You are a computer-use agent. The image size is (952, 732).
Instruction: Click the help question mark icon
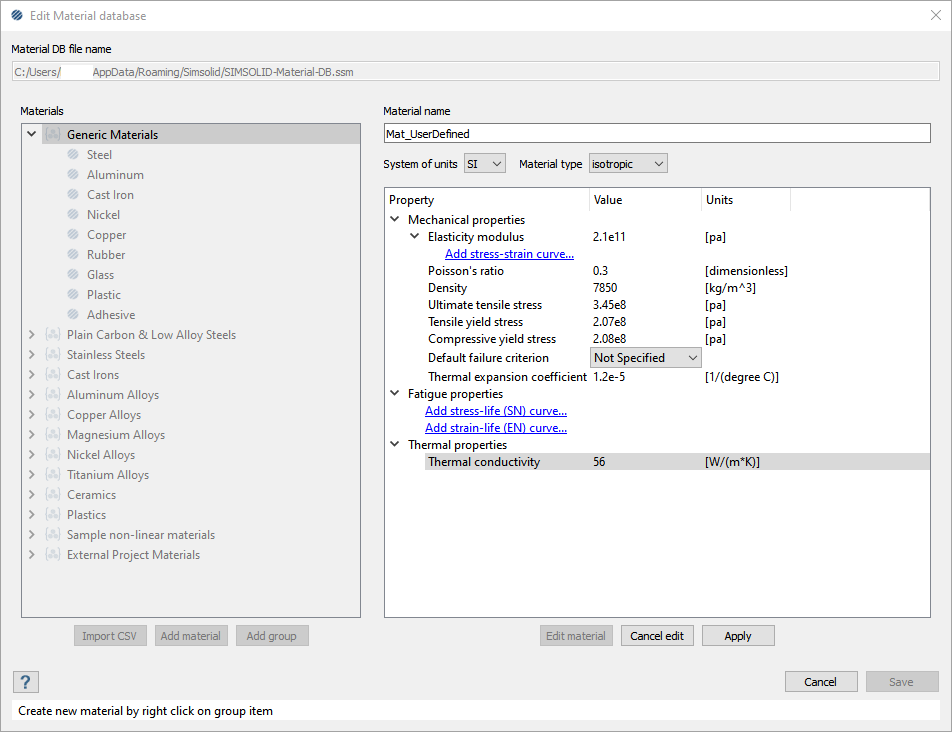tap(25, 682)
